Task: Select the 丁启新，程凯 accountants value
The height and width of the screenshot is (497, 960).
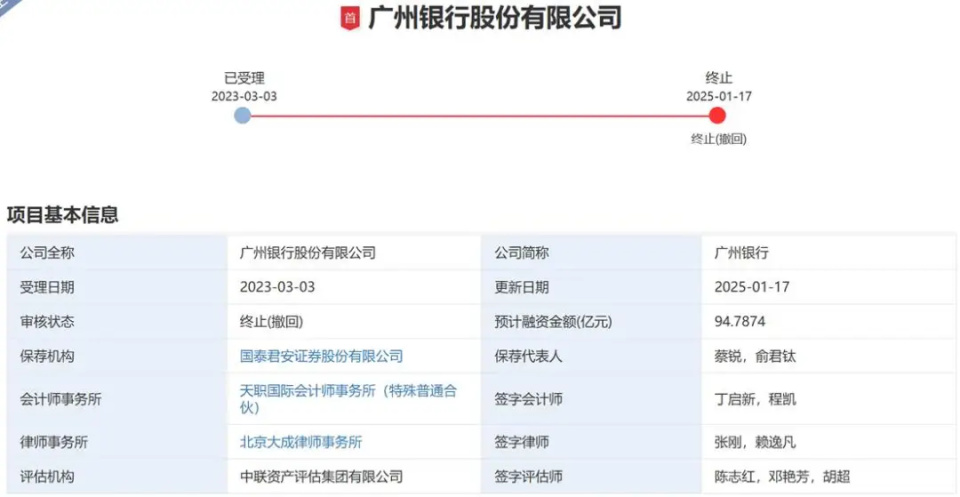Action: (755, 400)
